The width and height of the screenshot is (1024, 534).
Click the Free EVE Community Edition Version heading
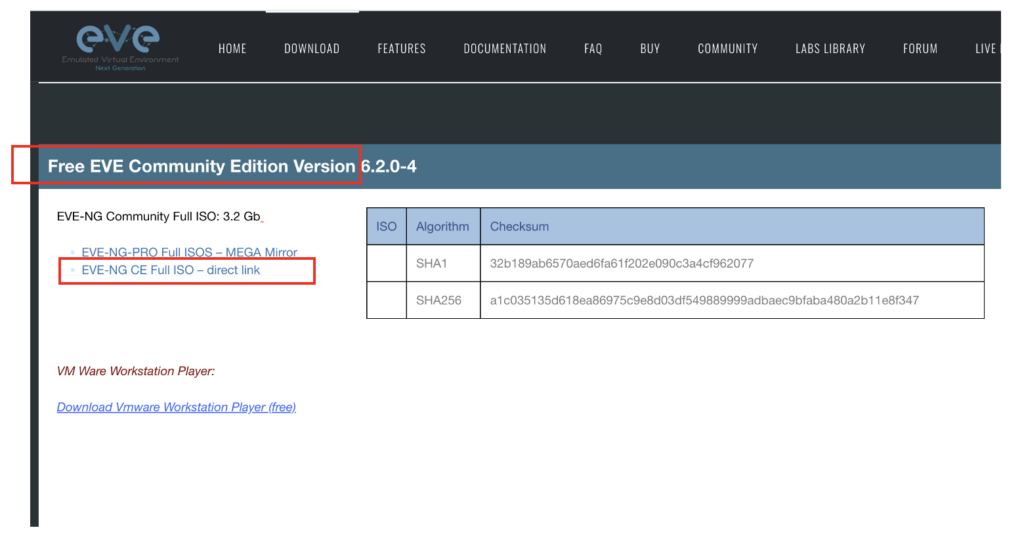coord(232,166)
